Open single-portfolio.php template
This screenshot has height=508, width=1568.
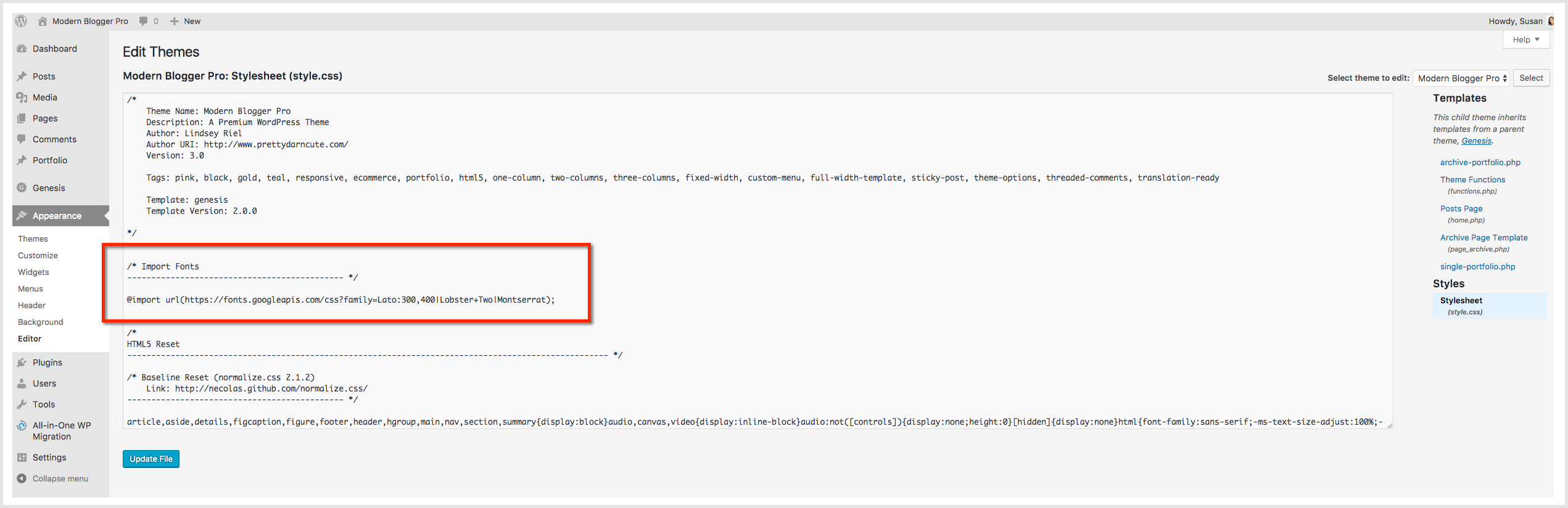click(1477, 266)
